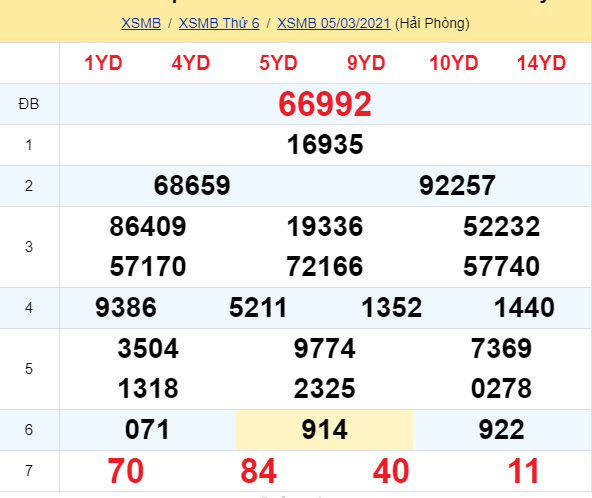
Task: Click the 1YD ticket code
Action: (x=103, y=63)
